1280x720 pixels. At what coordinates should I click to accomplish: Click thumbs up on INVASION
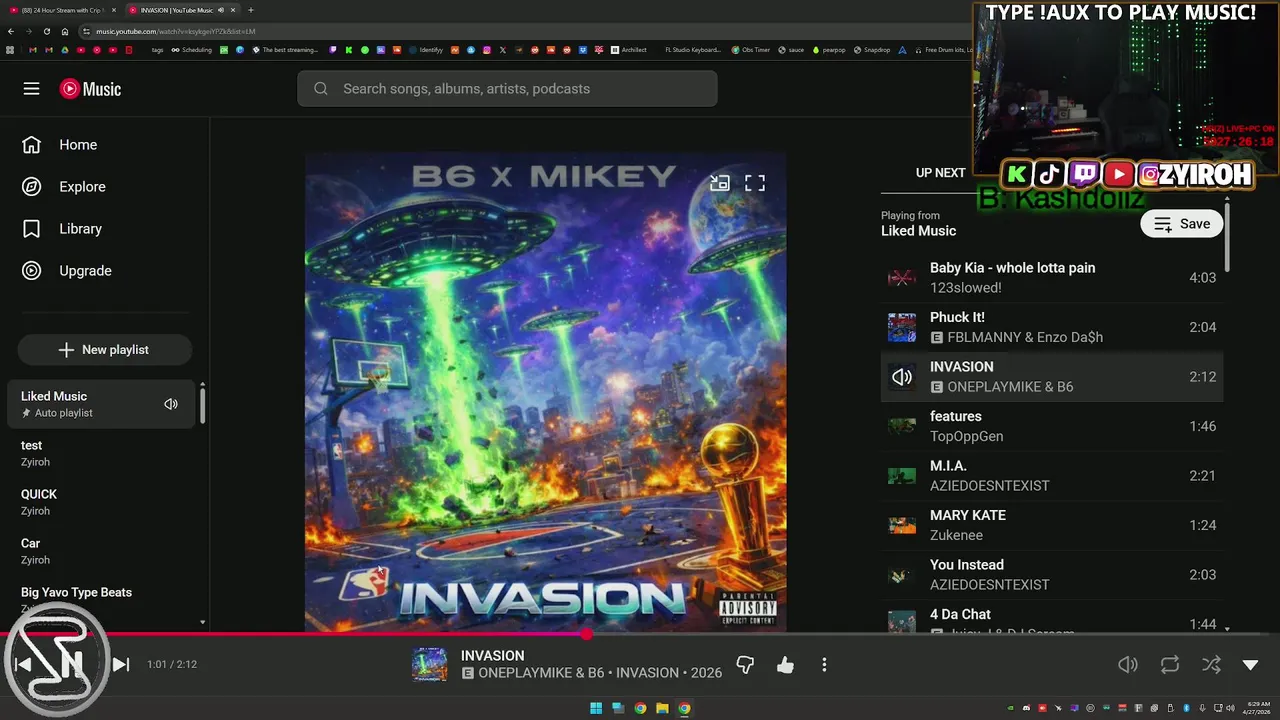click(785, 664)
